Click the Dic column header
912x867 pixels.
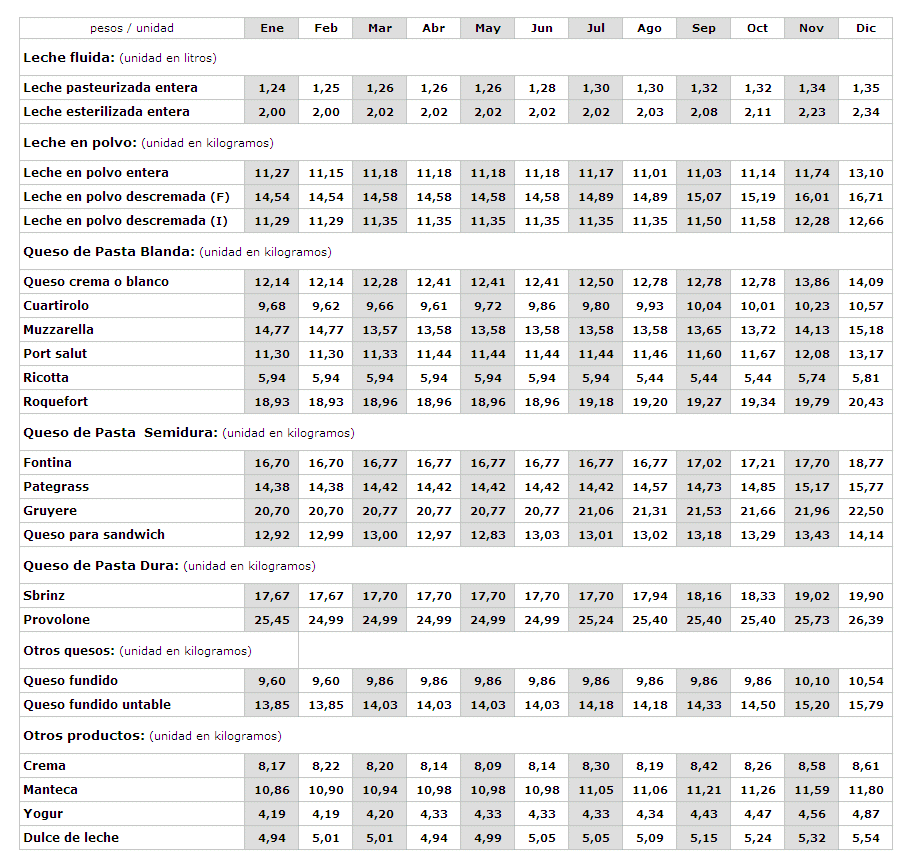(x=865, y=28)
